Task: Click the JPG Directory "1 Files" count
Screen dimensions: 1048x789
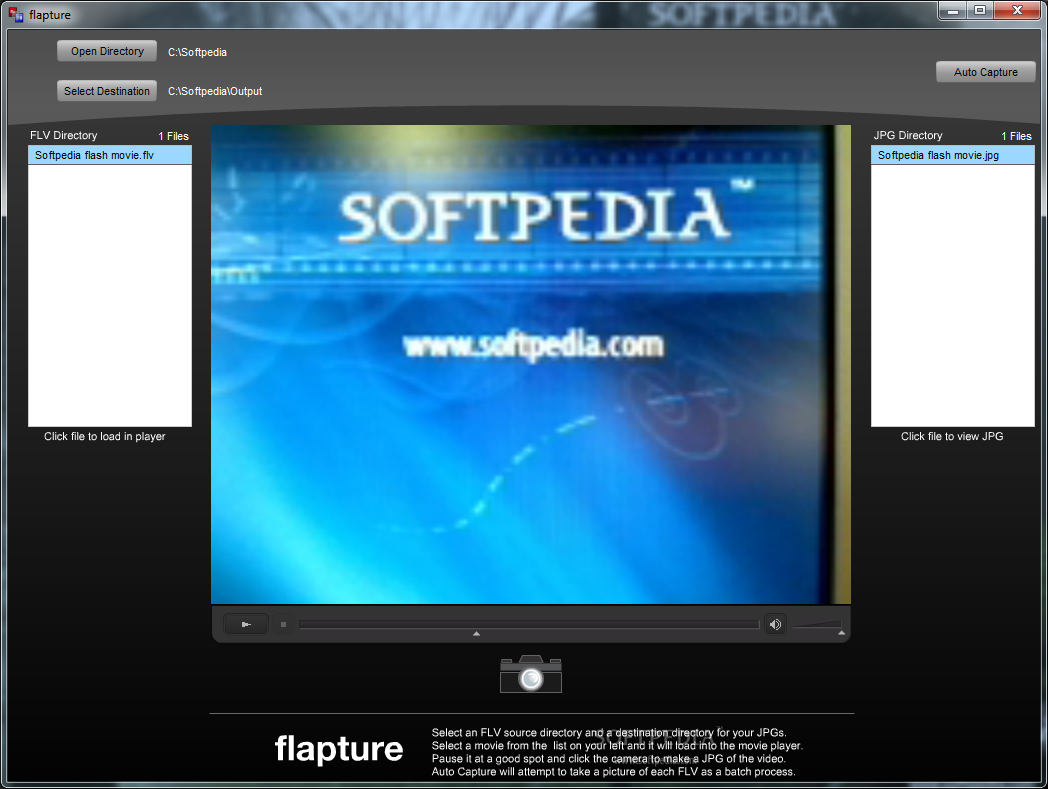Action: 1016,136
